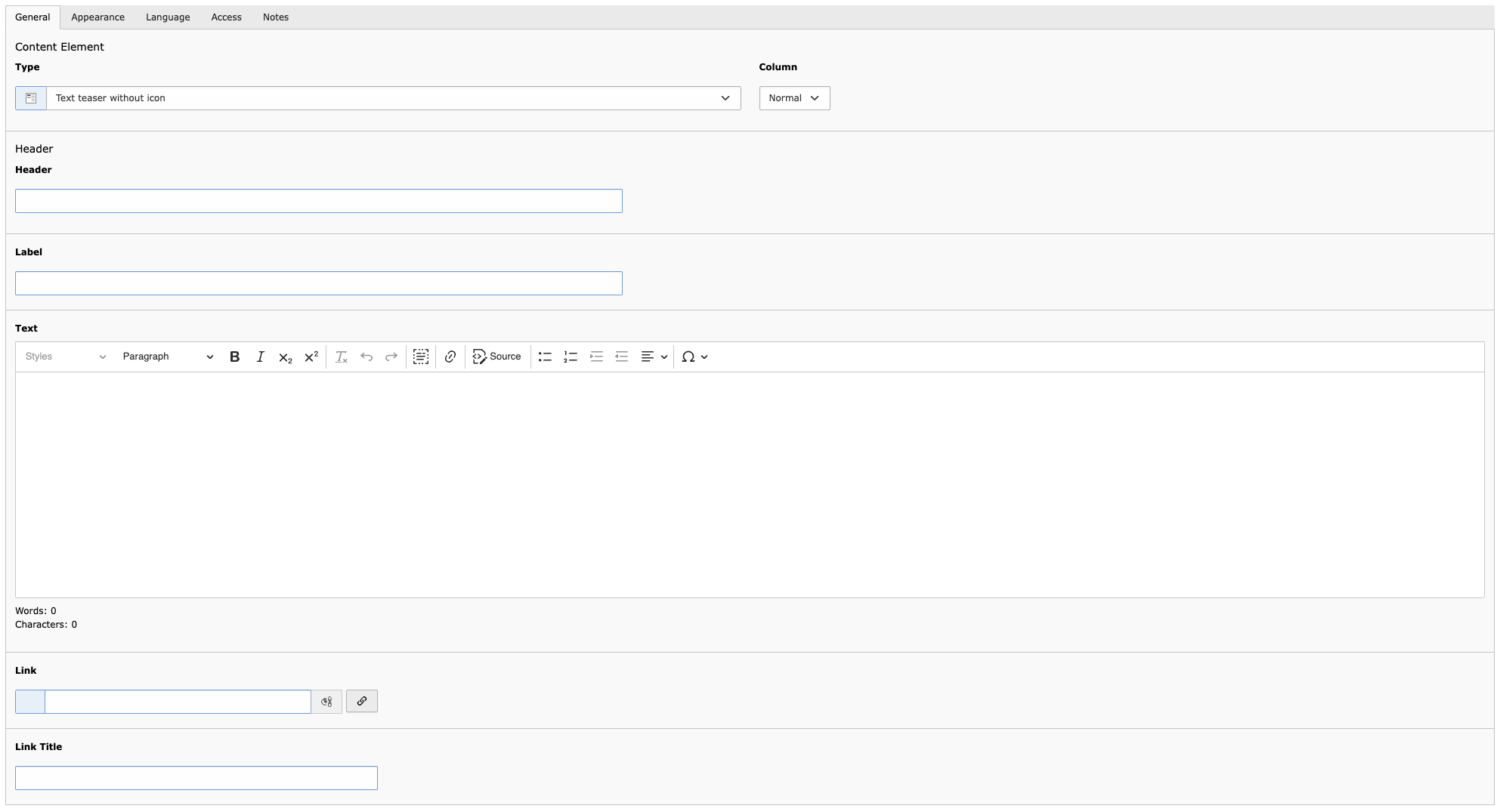Insert a link via the editor toolbar

pyautogui.click(x=450, y=357)
